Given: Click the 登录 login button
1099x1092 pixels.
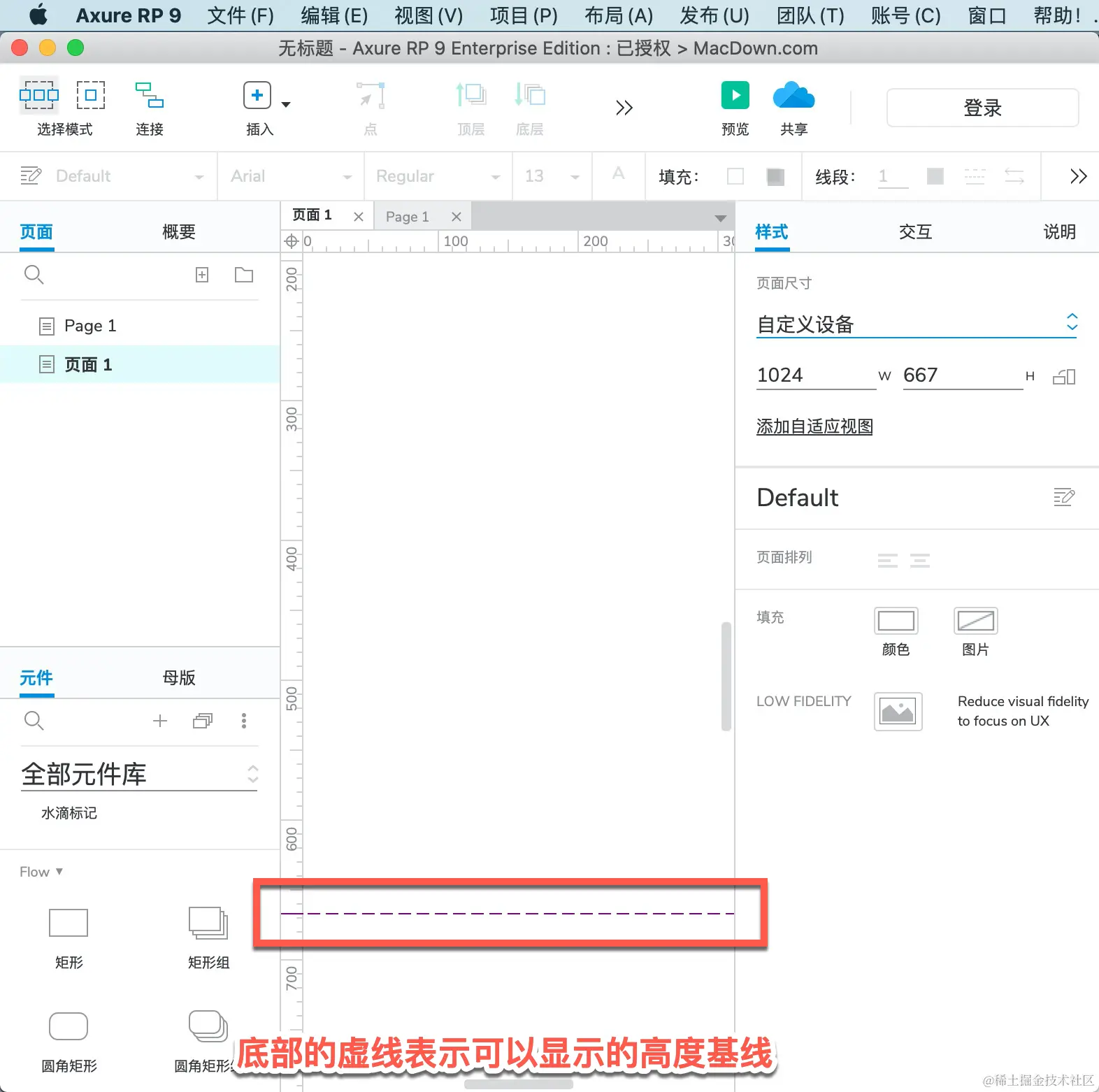Looking at the screenshot, I should pyautogui.click(x=982, y=108).
